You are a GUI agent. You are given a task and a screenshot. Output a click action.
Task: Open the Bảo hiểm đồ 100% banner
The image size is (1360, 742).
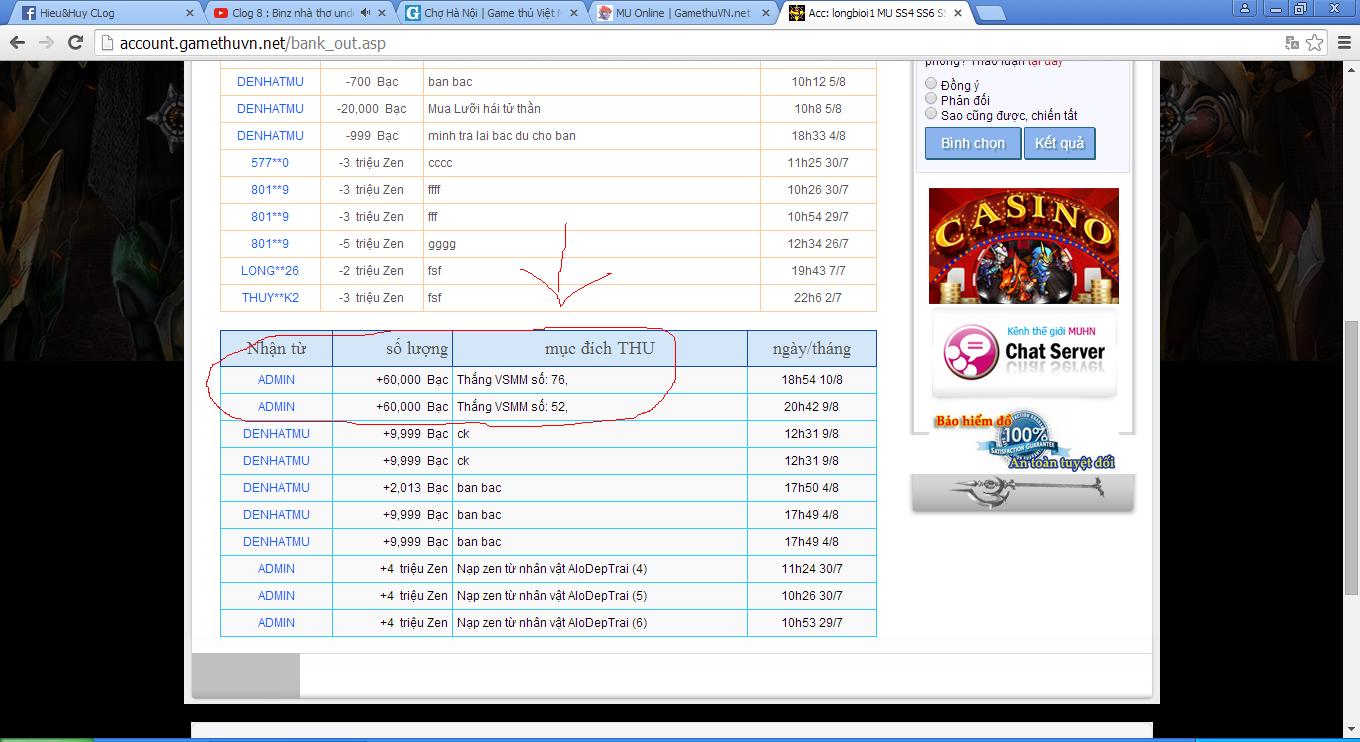click(1024, 440)
